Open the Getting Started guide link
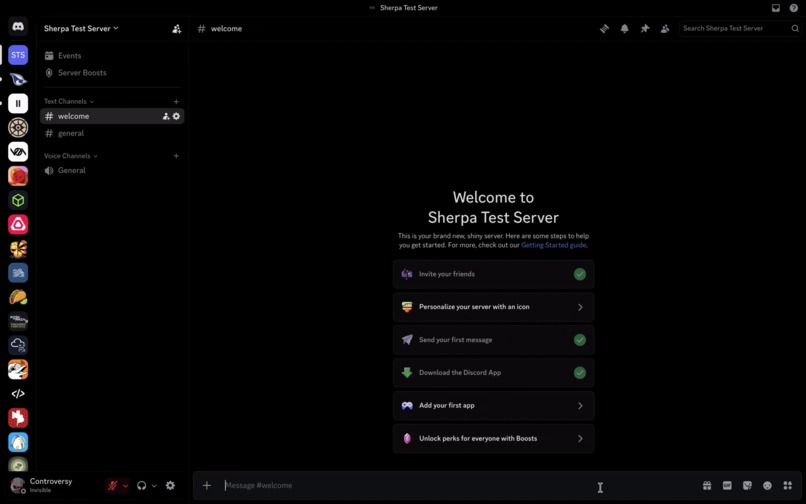Viewport: 806px width, 504px height. [554, 245]
